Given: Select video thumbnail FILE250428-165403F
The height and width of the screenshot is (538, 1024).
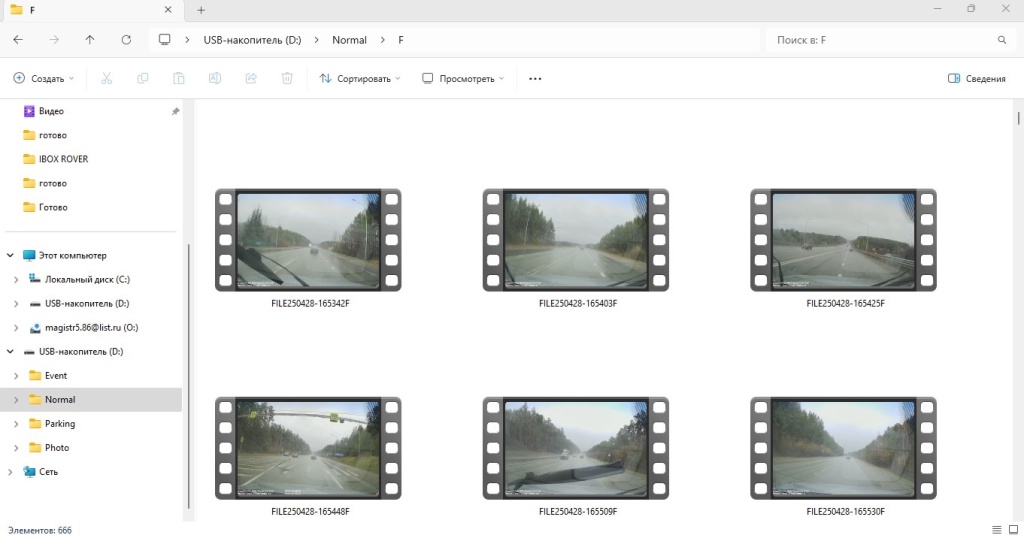Looking at the screenshot, I should click(x=576, y=240).
